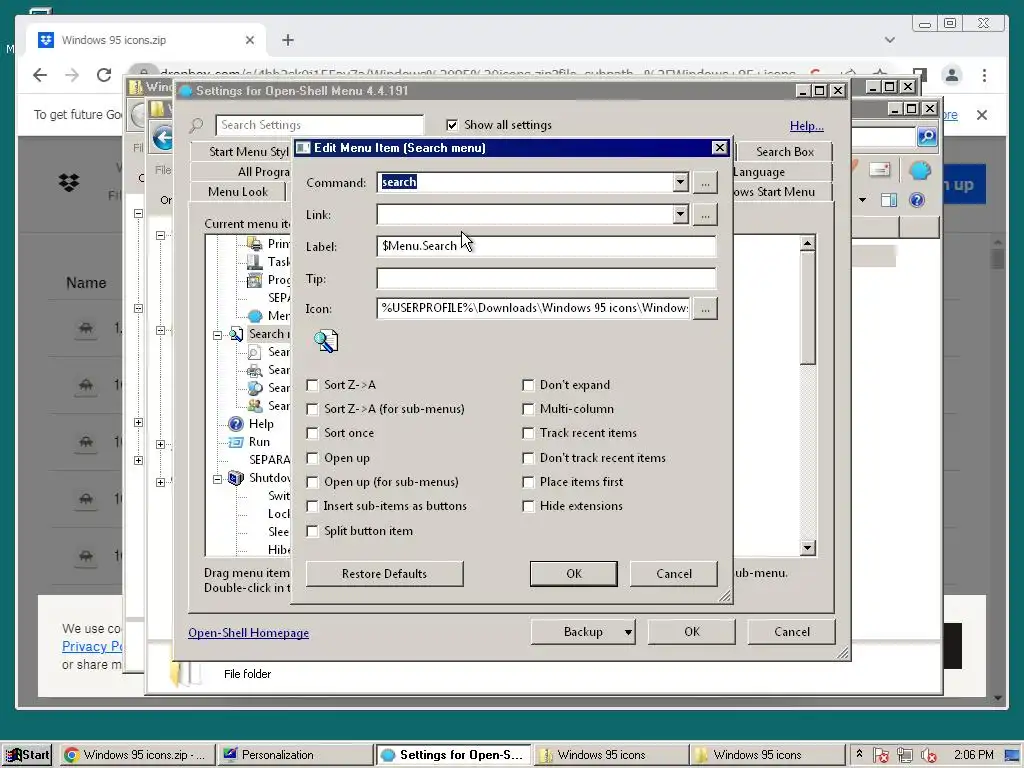This screenshot has width=1024, height=768.
Task: Open the Personalization taskbar item
Action: 295,755
